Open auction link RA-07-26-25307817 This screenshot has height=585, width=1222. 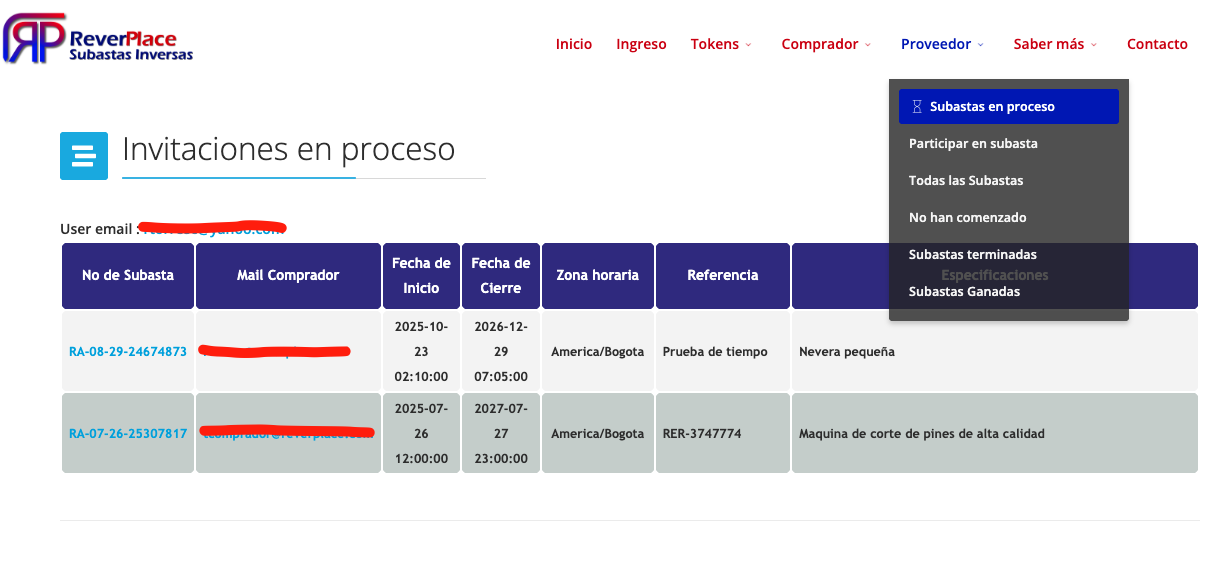[128, 434]
